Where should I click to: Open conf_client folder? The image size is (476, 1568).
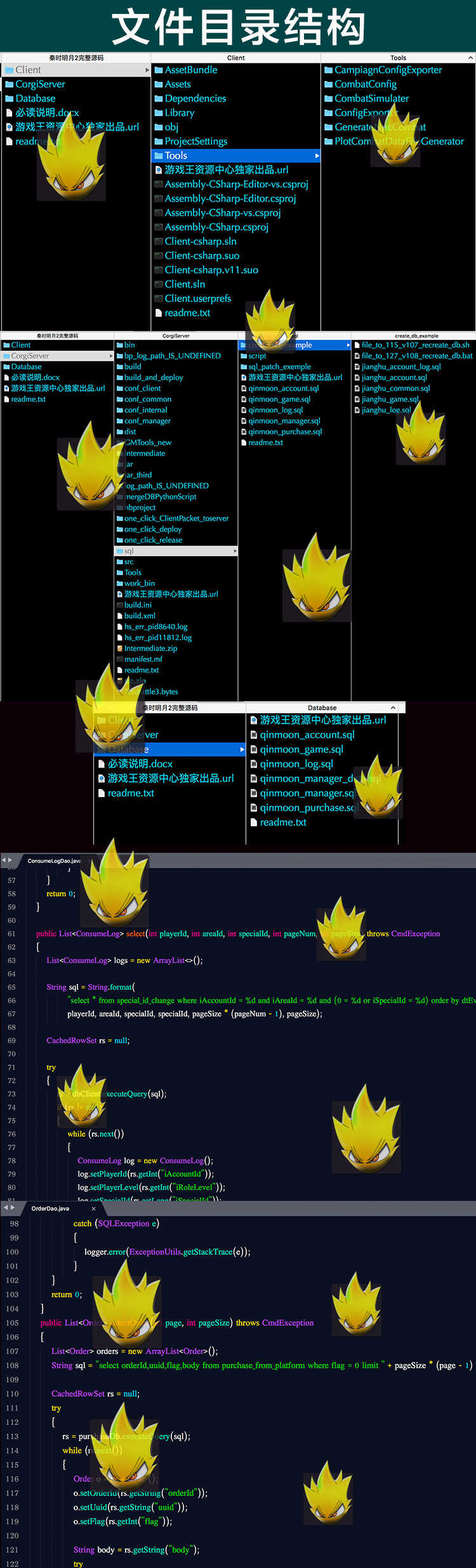pos(143,388)
